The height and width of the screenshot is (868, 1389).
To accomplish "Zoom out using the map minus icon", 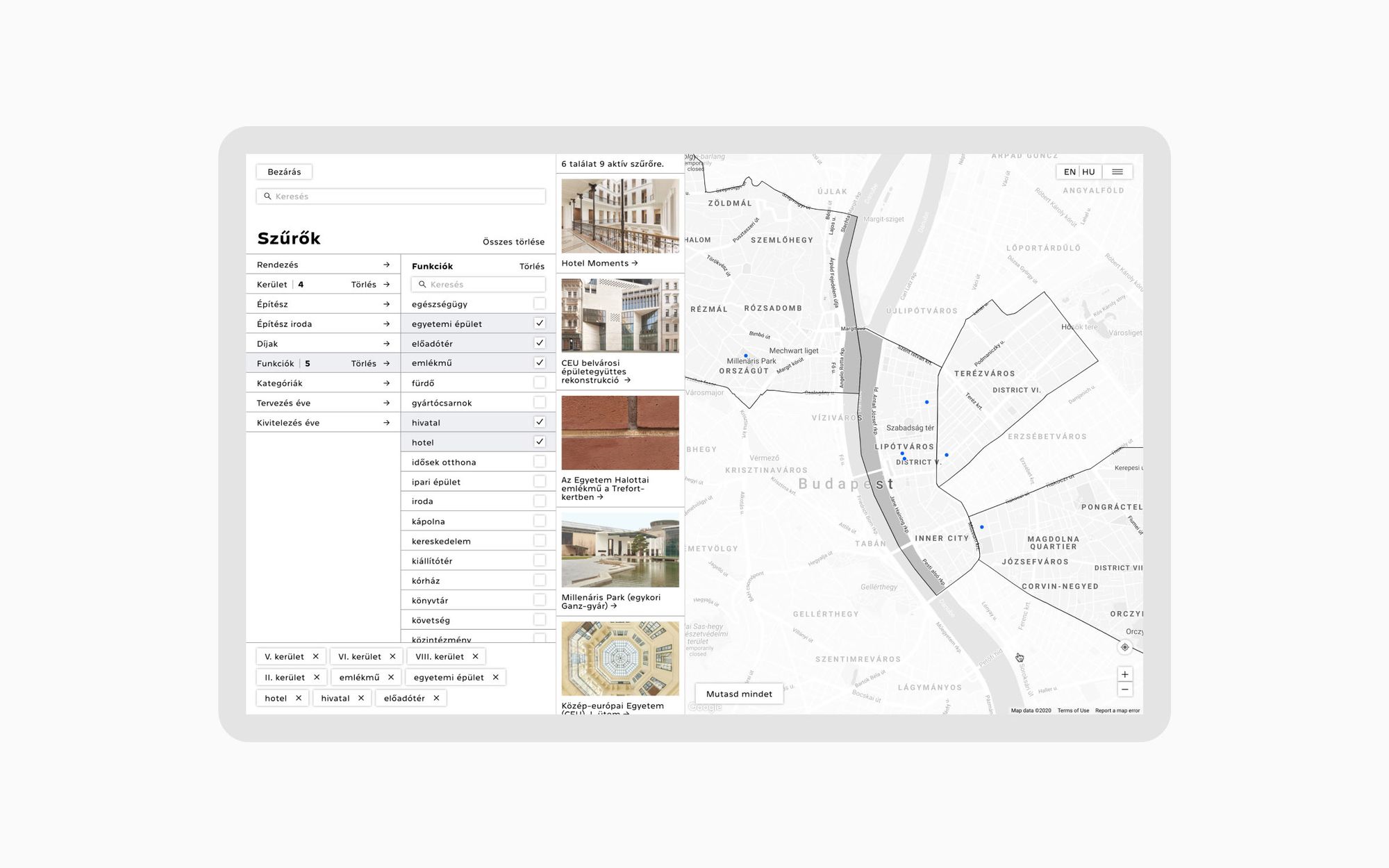I will coord(1125,689).
